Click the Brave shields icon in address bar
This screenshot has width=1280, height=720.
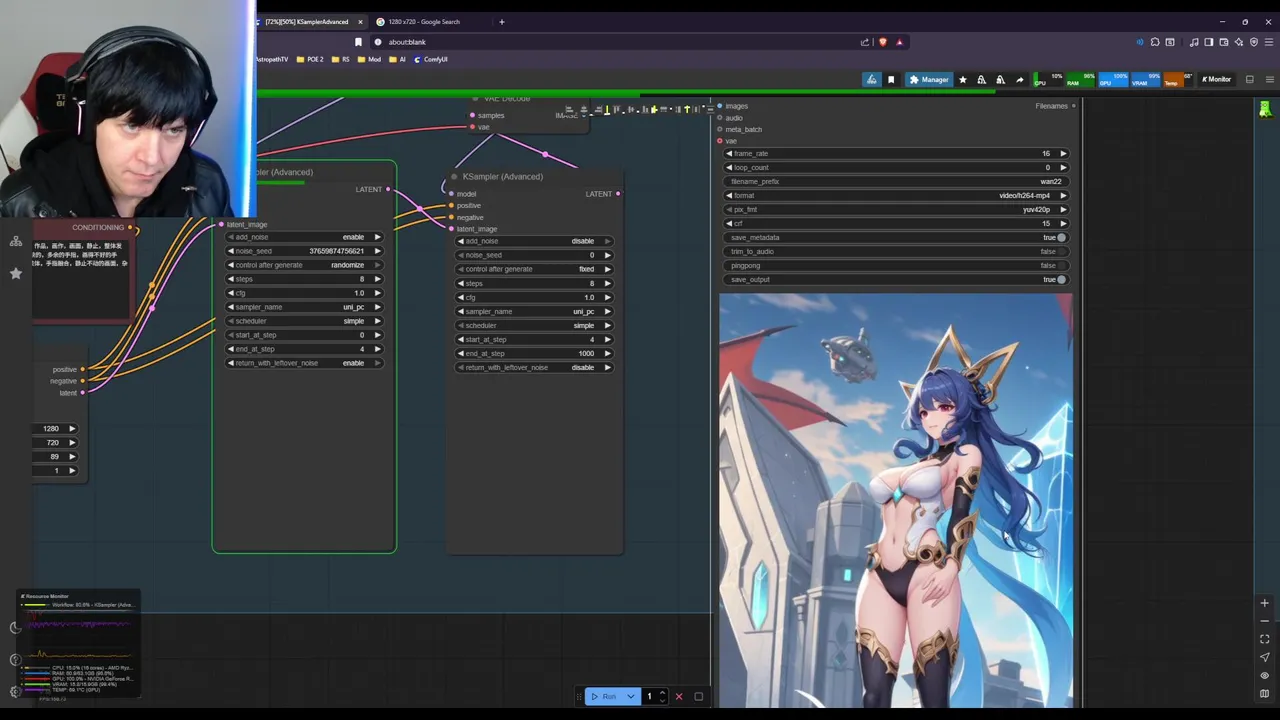click(883, 42)
